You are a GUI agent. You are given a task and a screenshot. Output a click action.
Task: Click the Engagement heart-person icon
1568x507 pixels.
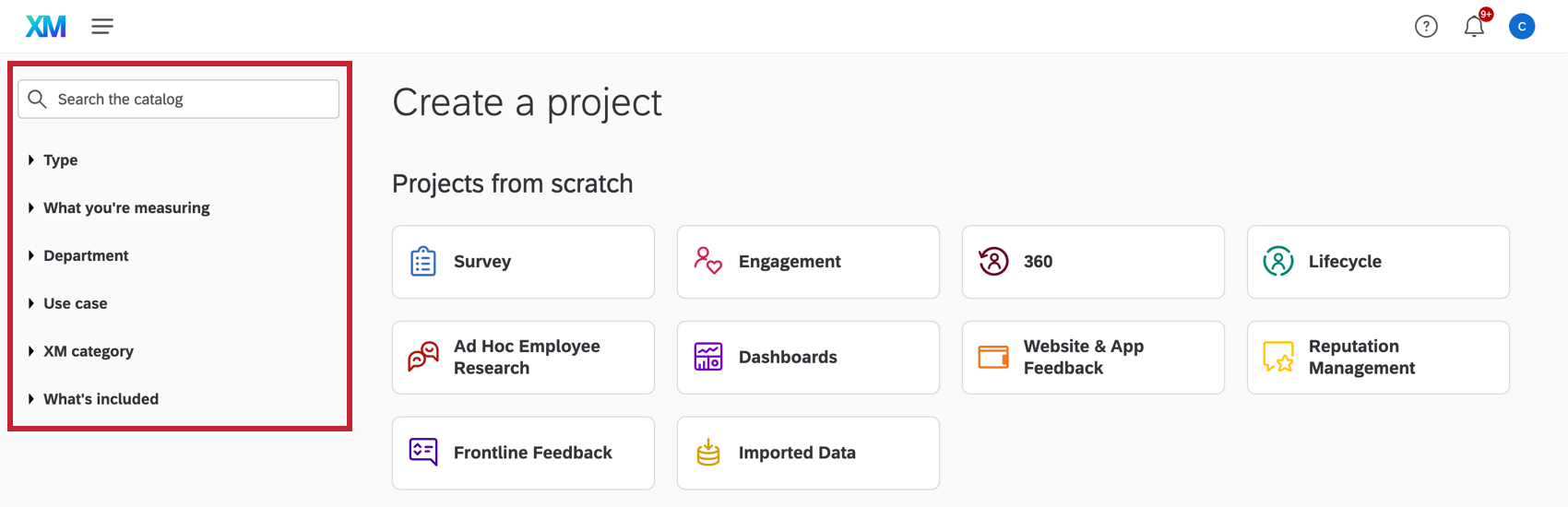[707, 262]
